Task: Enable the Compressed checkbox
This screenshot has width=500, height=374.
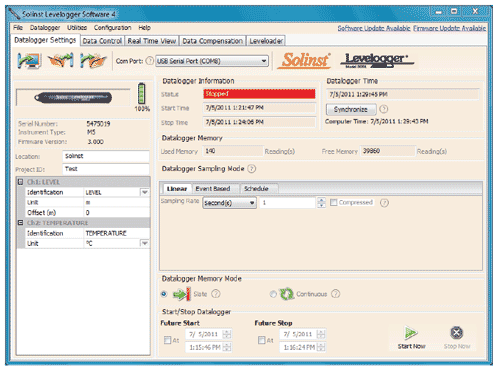Action: pos(333,202)
